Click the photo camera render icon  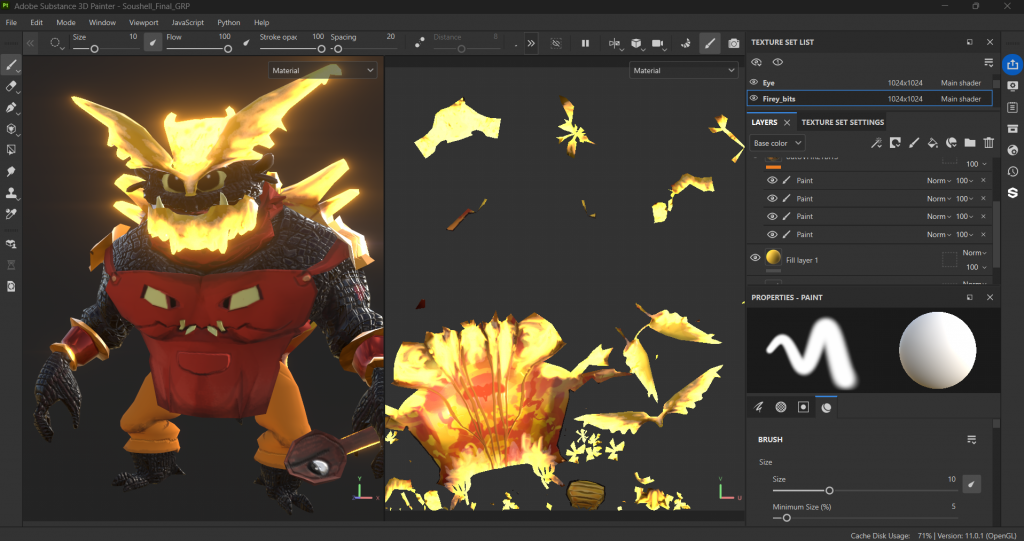[734, 43]
